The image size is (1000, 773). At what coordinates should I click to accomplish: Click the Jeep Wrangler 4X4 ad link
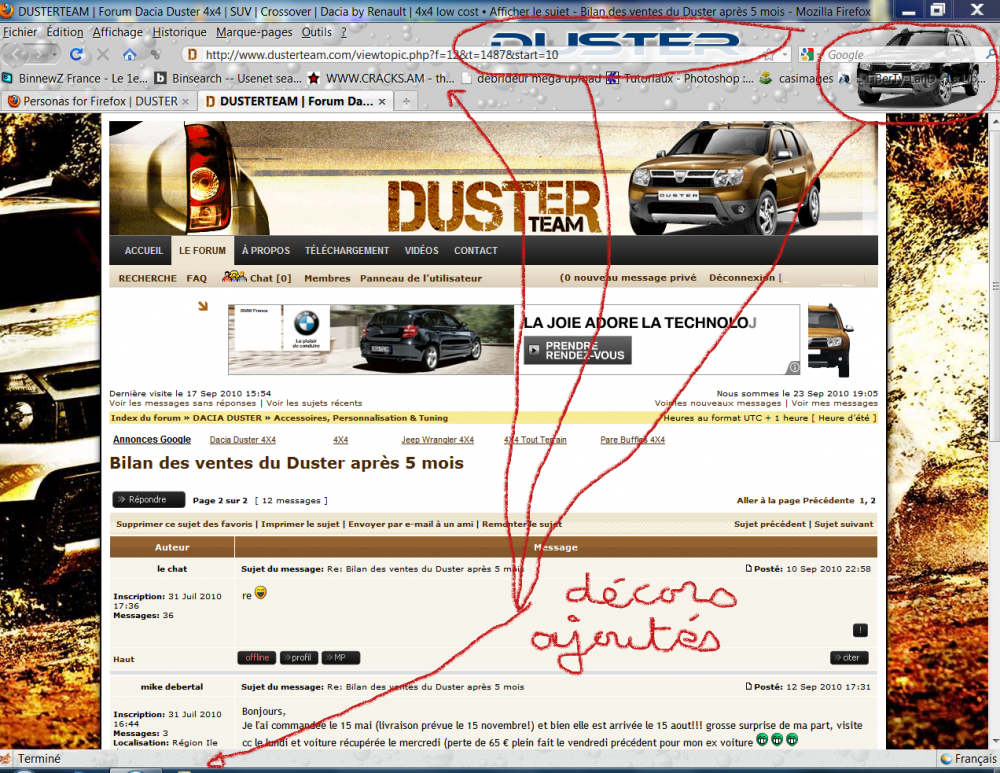coord(438,439)
